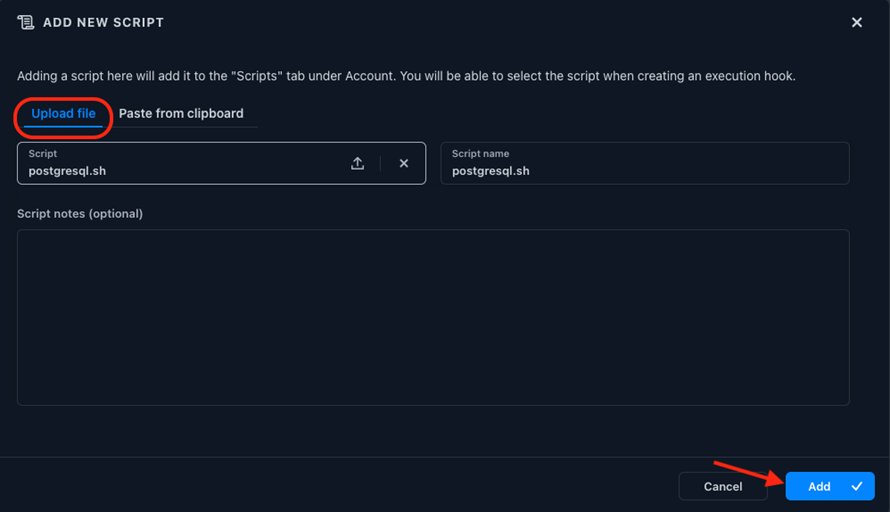Screen dimensions: 890x512
Task: Clear the selected postgresql.sh file
Action: (404, 163)
